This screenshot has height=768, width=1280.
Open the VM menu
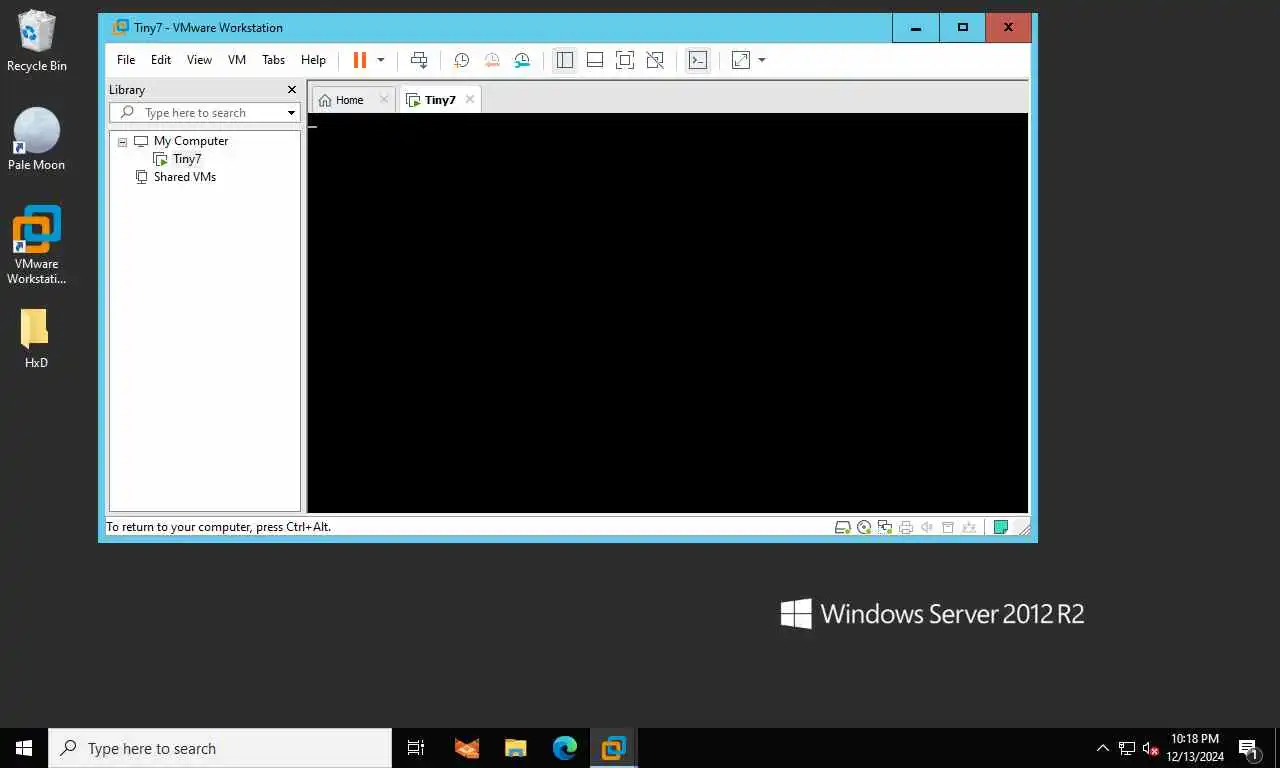(x=237, y=60)
